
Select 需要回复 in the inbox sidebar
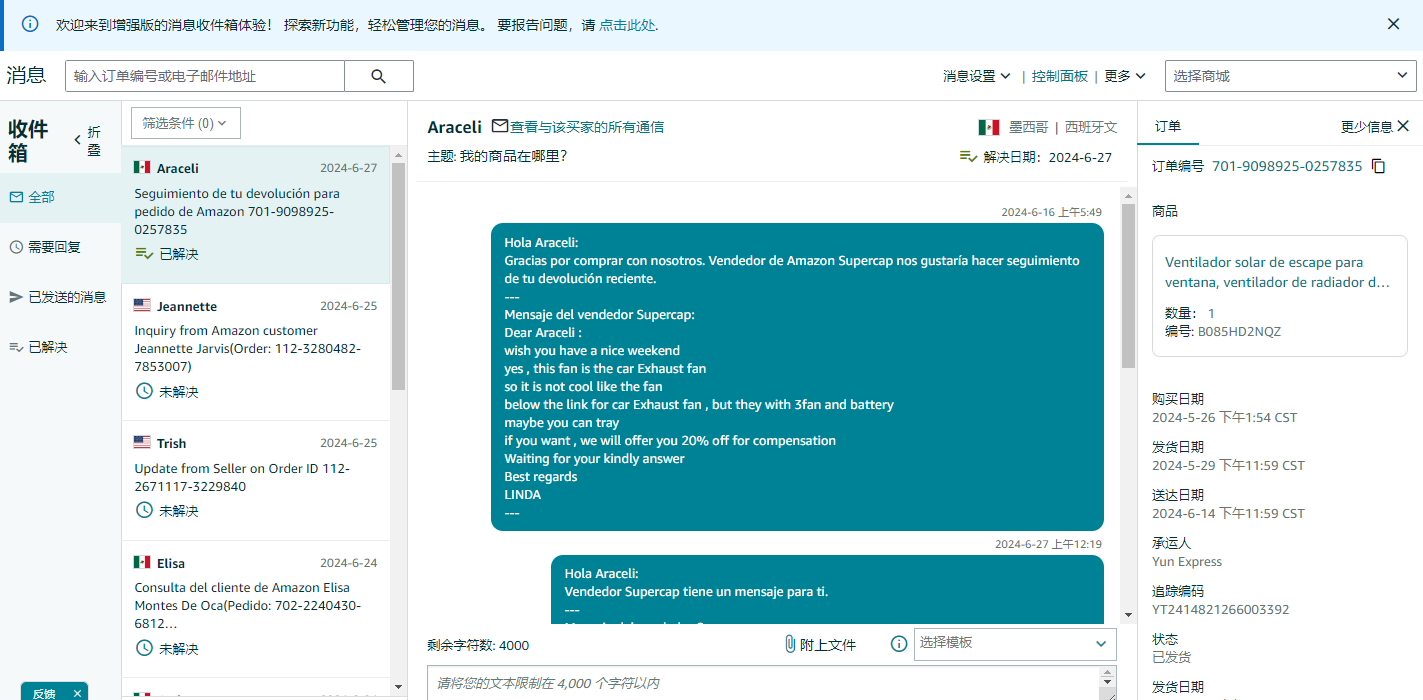61,247
